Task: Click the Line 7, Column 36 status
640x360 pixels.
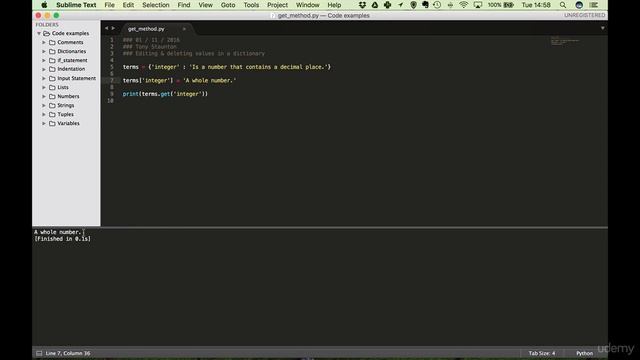Action: pyautogui.click(x=68, y=353)
